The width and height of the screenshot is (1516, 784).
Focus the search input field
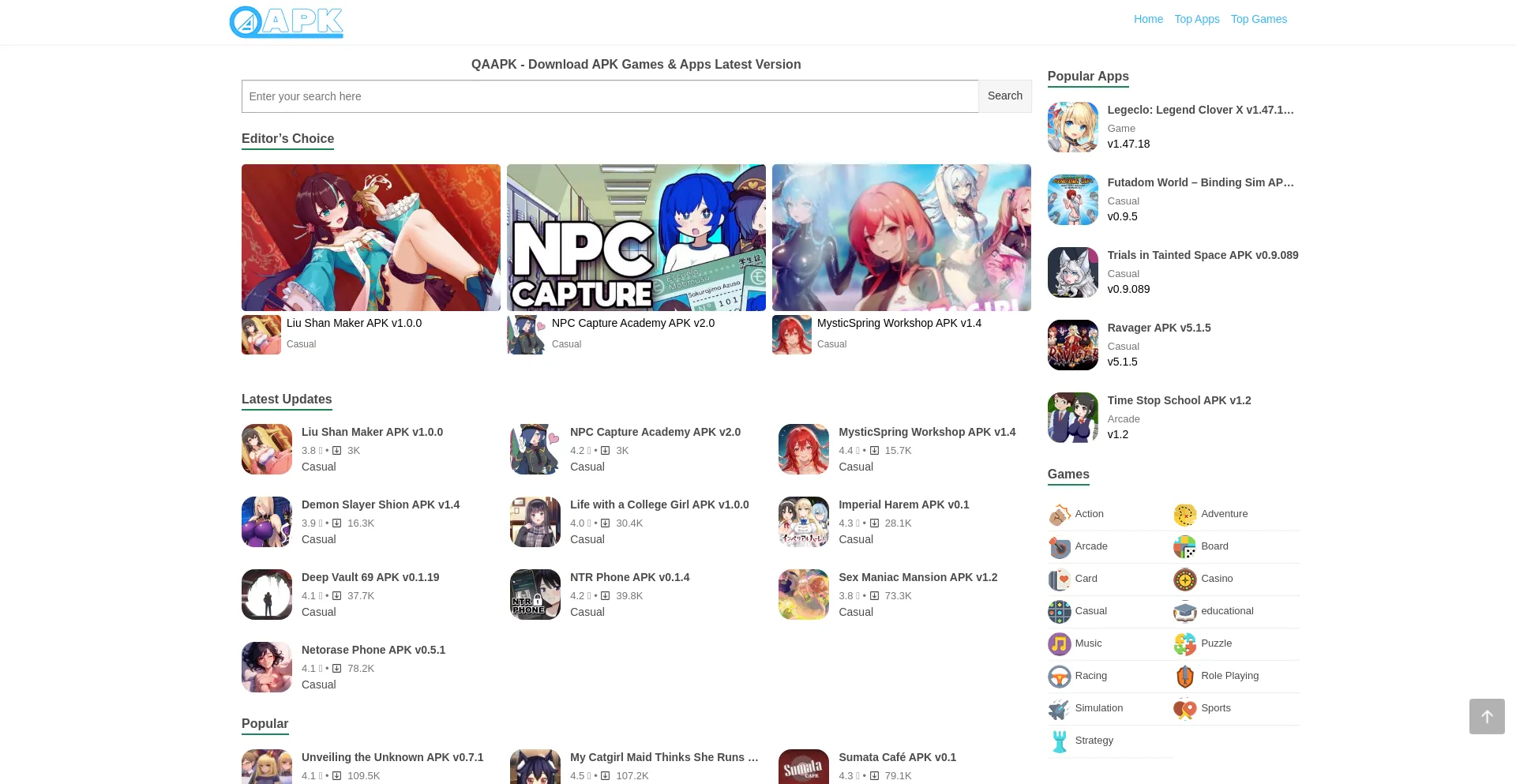tap(610, 96)
